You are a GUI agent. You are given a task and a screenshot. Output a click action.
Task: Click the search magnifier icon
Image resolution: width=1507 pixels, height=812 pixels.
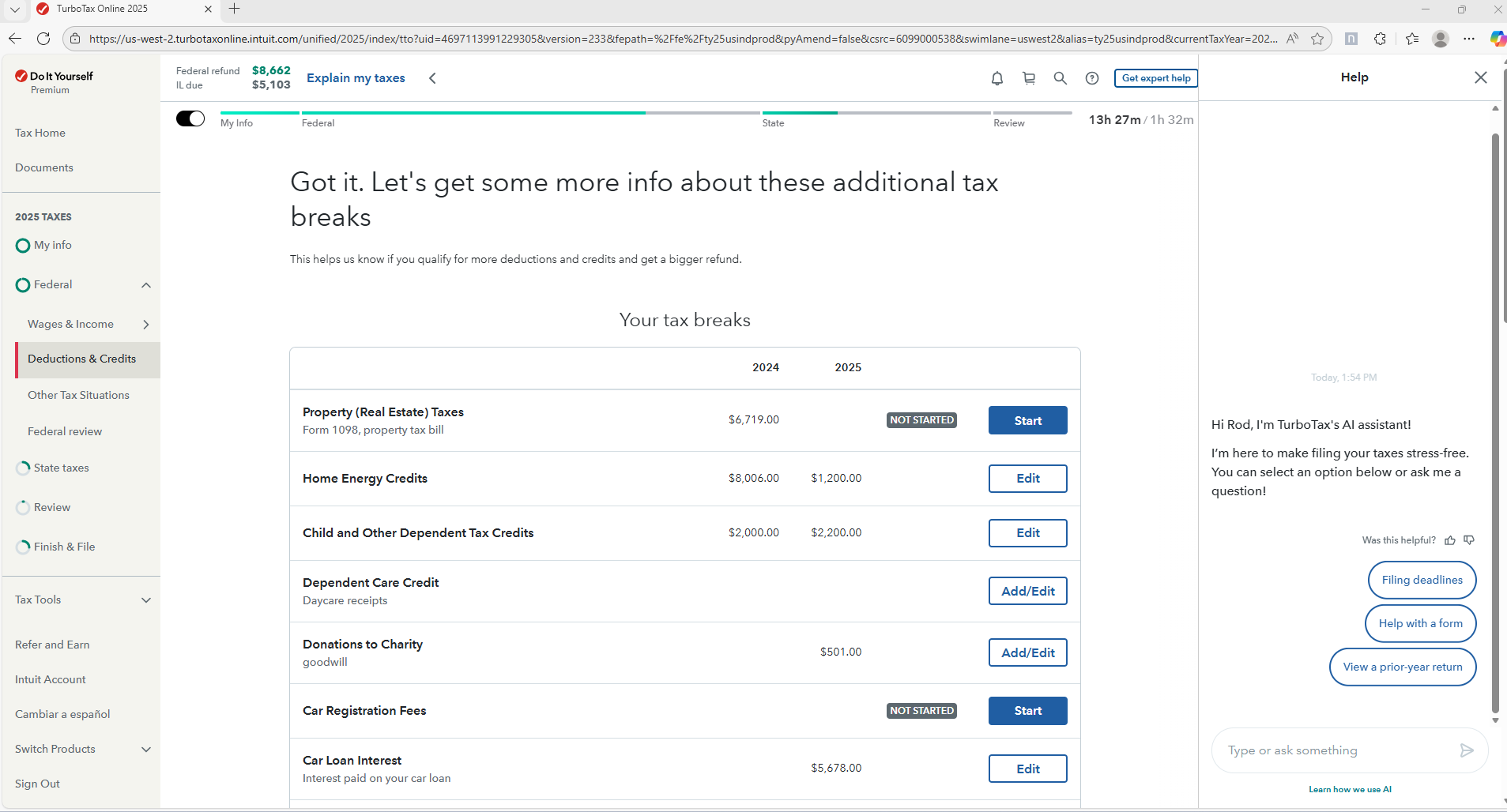(x=1061, y=78)
